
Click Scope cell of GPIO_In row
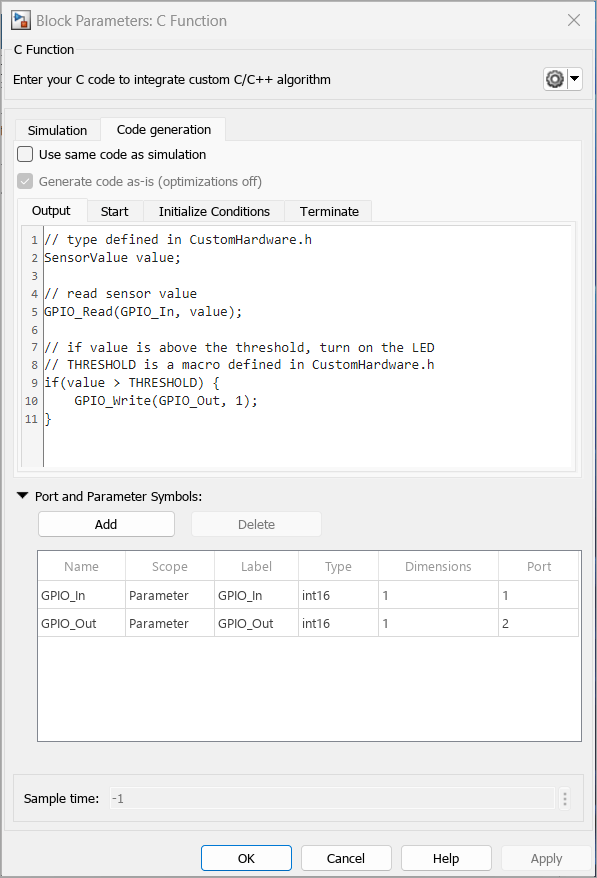pos(170,595)
